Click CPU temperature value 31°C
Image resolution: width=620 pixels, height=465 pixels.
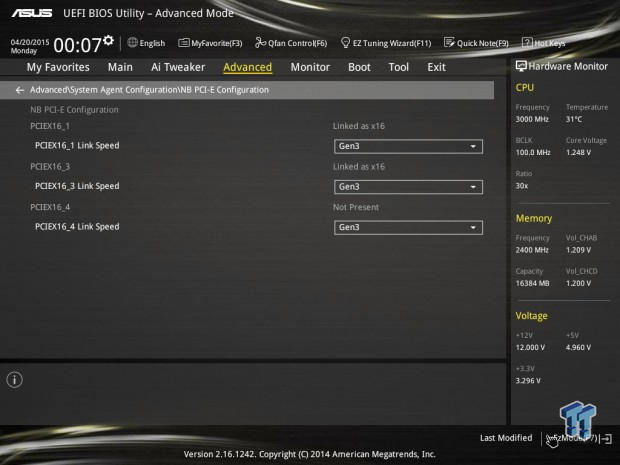pyautogui.click(x=574, y=119)
